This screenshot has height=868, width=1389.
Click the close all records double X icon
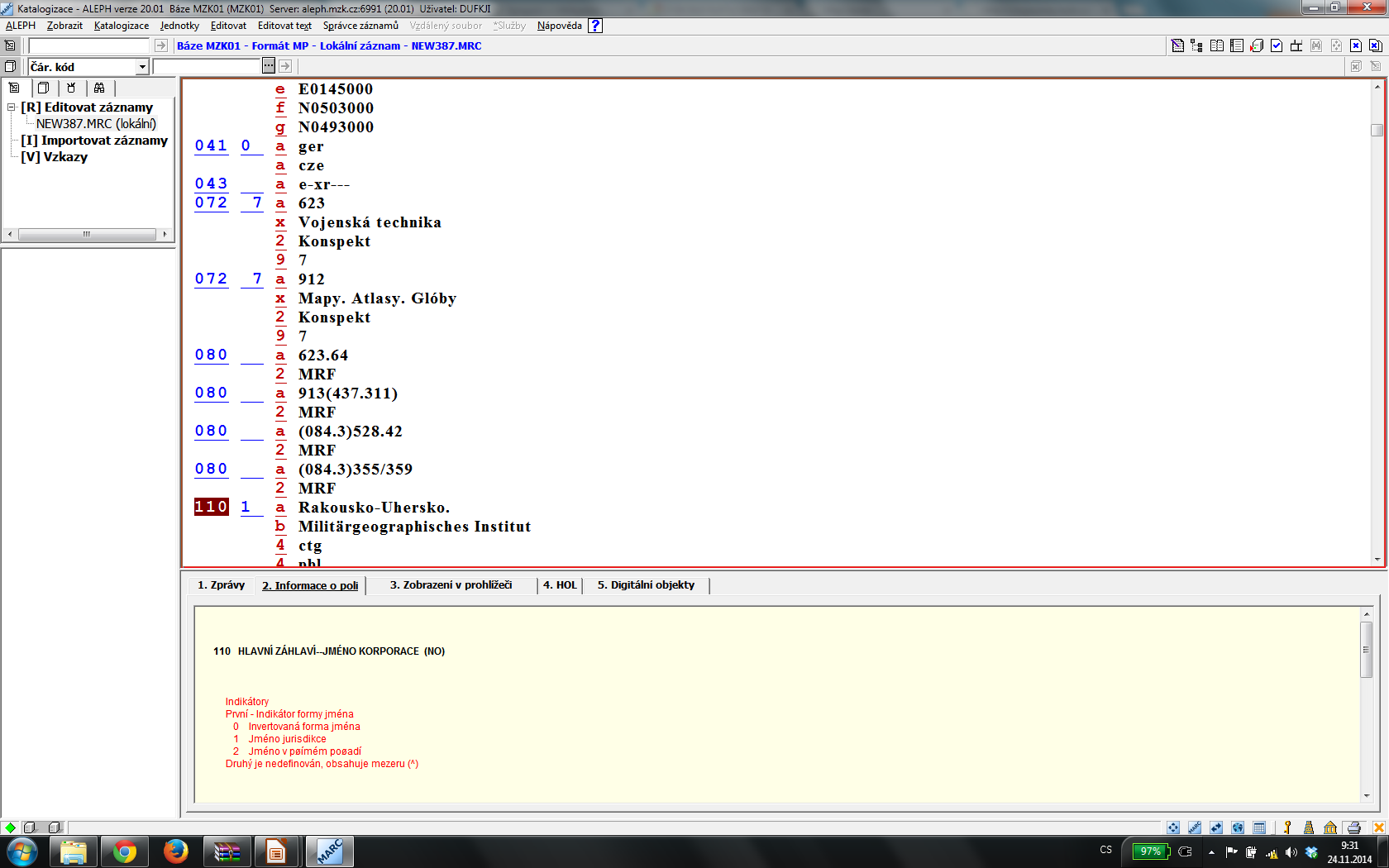point(1376,45)
